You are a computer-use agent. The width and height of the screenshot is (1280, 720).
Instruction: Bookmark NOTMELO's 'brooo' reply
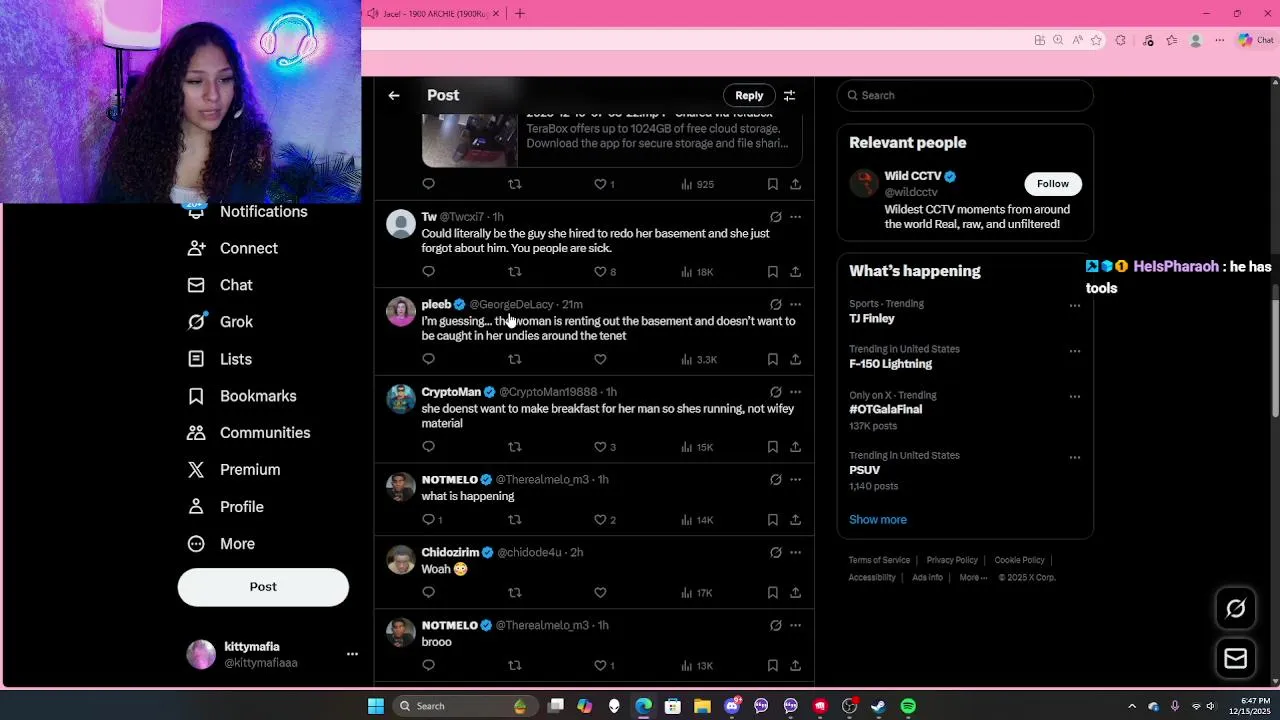pos(772,666)
